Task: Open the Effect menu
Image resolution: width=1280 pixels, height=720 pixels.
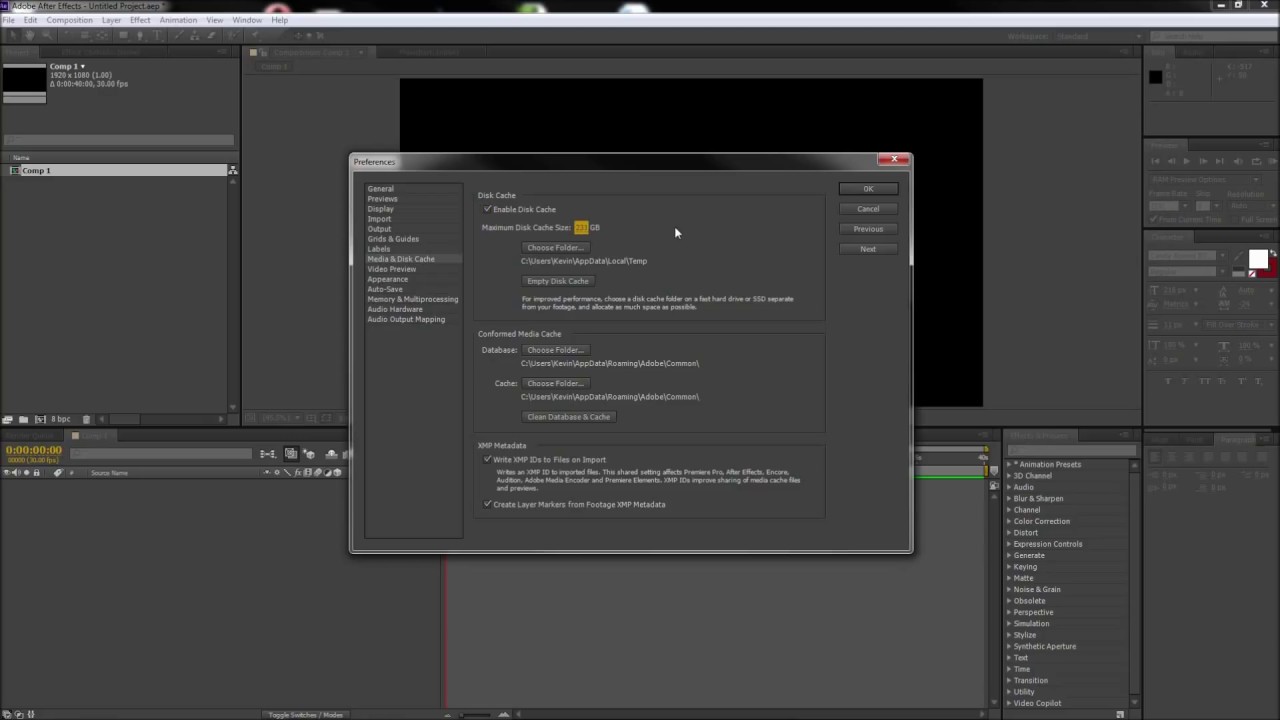Action: pos(140,20)
